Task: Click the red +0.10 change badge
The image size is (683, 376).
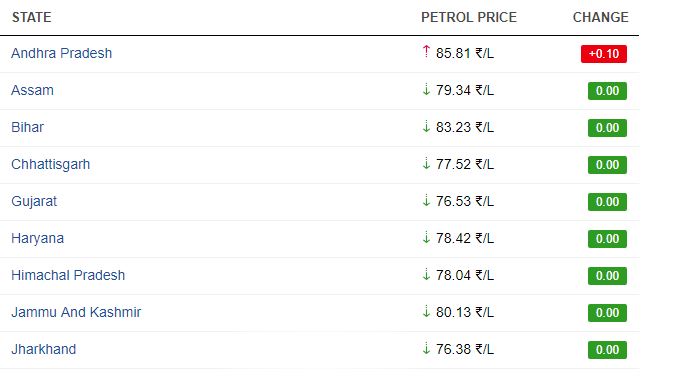Action: 604,54
